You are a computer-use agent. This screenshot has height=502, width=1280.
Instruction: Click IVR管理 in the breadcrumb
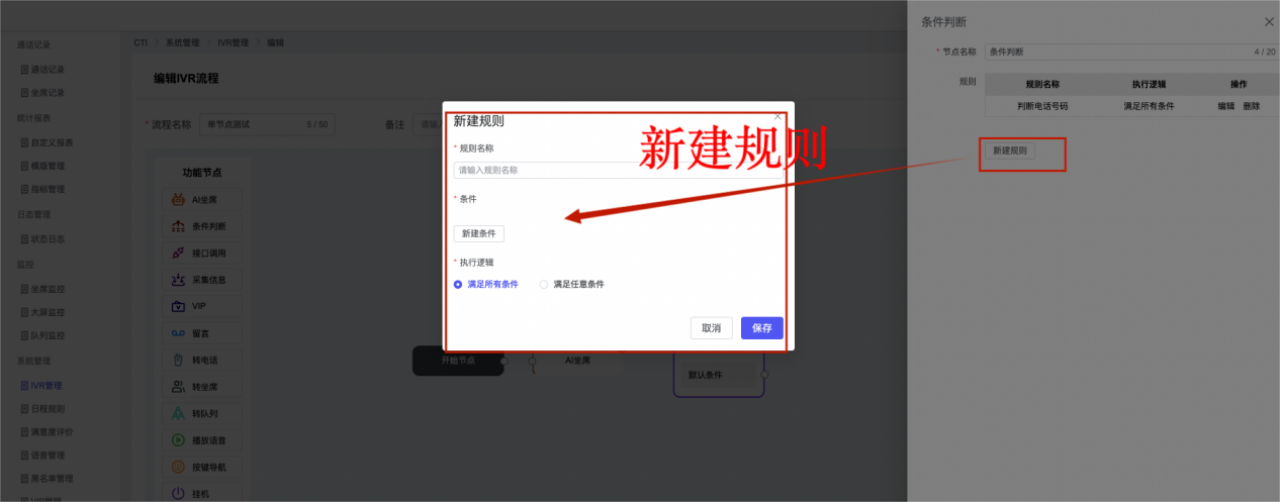coord(232,43)
